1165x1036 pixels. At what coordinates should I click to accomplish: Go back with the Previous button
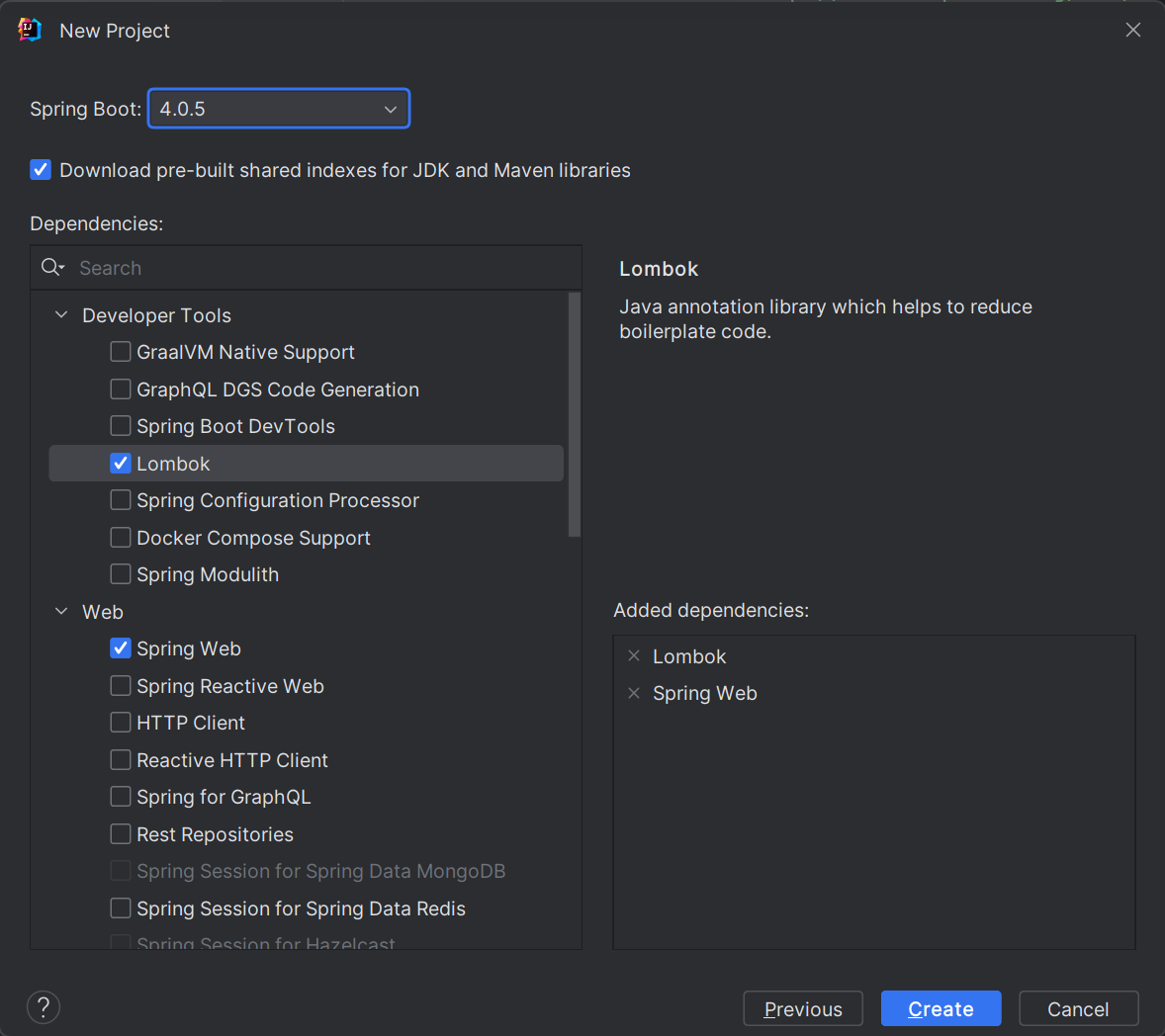(803, 1008)
